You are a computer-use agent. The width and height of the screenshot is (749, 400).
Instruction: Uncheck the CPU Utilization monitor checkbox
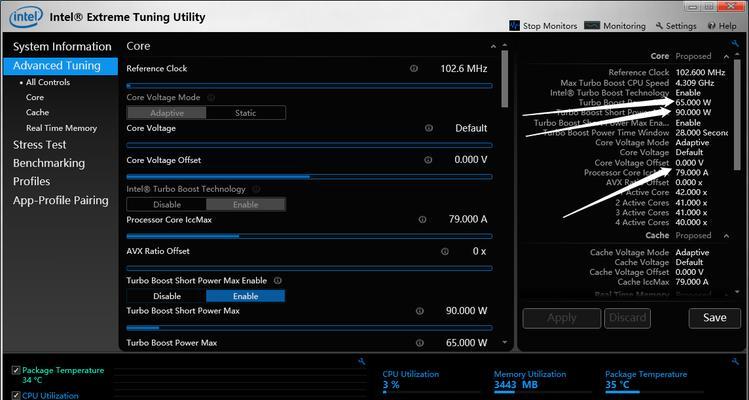pos(16,395)
